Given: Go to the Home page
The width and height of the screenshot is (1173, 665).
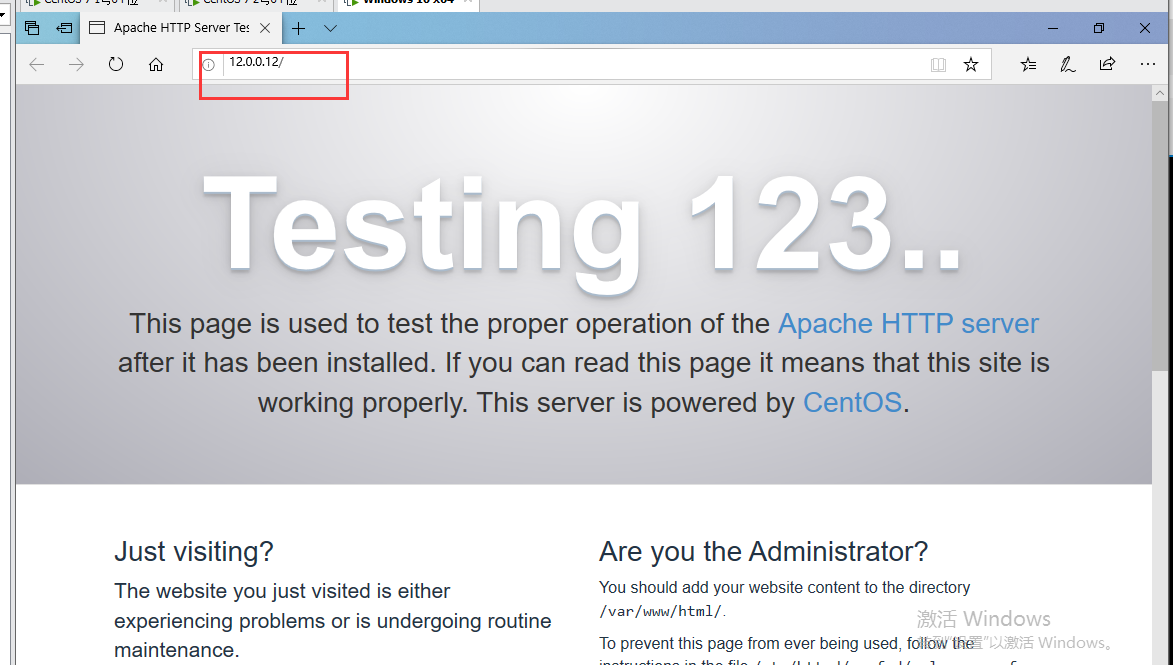Looking at the screenshot, I should point(156,64).
